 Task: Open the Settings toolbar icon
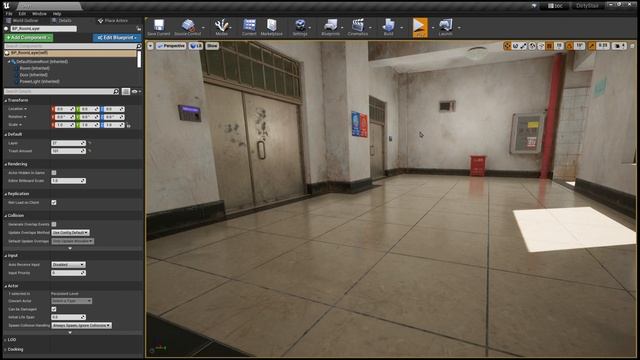[x=300, y=25]
